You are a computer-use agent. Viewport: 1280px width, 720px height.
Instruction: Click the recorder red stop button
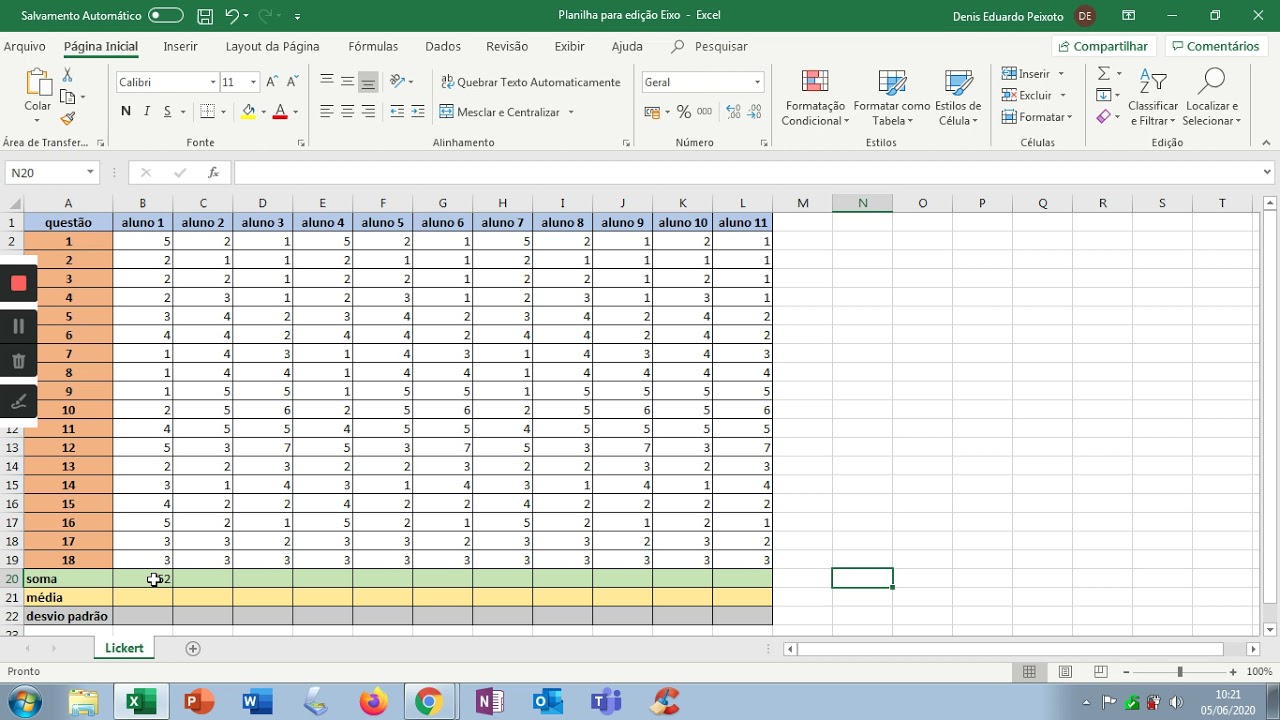(x=18, y=284)
